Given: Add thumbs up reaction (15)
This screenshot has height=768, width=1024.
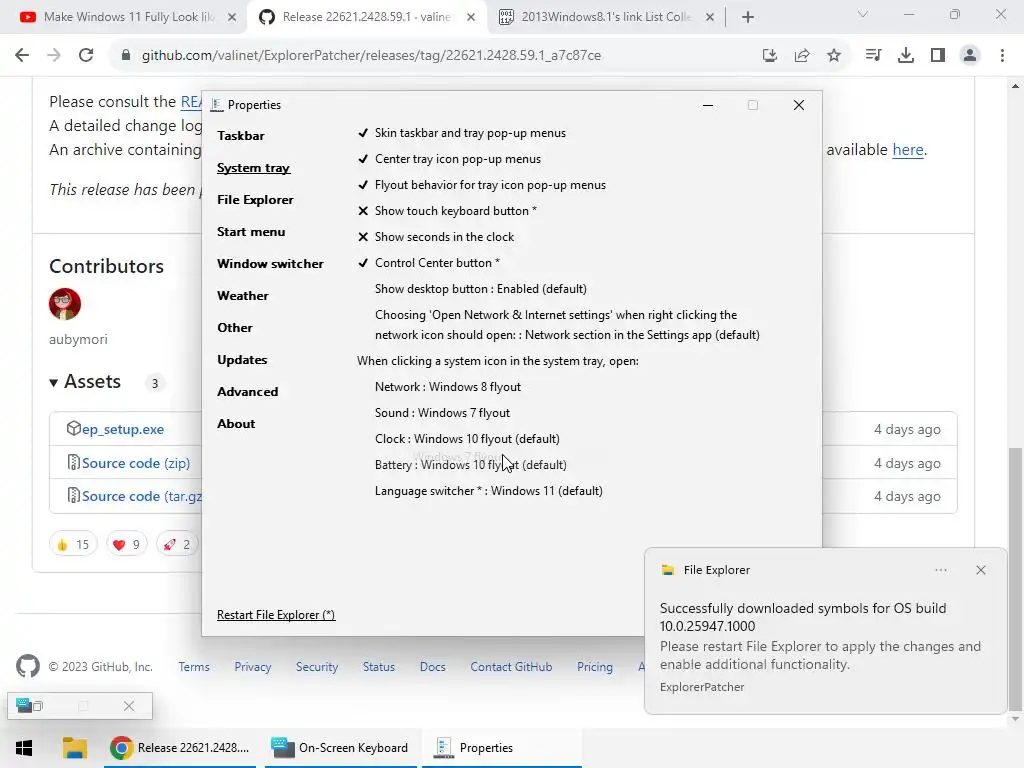Looking at the screenshot, I should (73, 544).
